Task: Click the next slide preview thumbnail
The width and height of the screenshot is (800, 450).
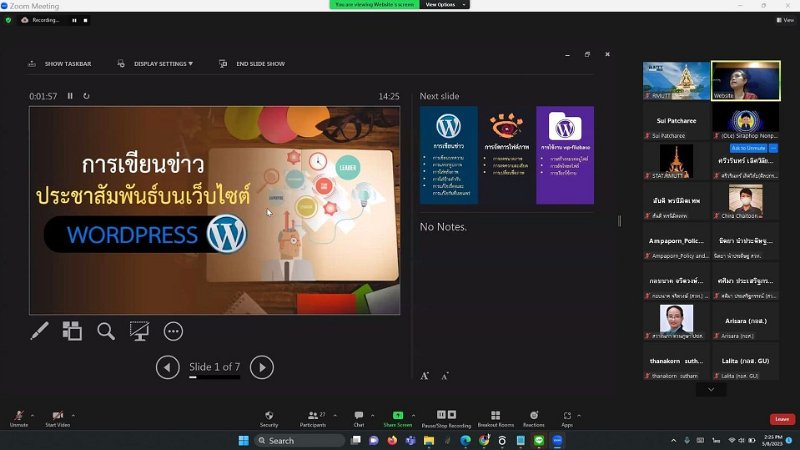Action: pyautogui.click(x=507, y=155)
